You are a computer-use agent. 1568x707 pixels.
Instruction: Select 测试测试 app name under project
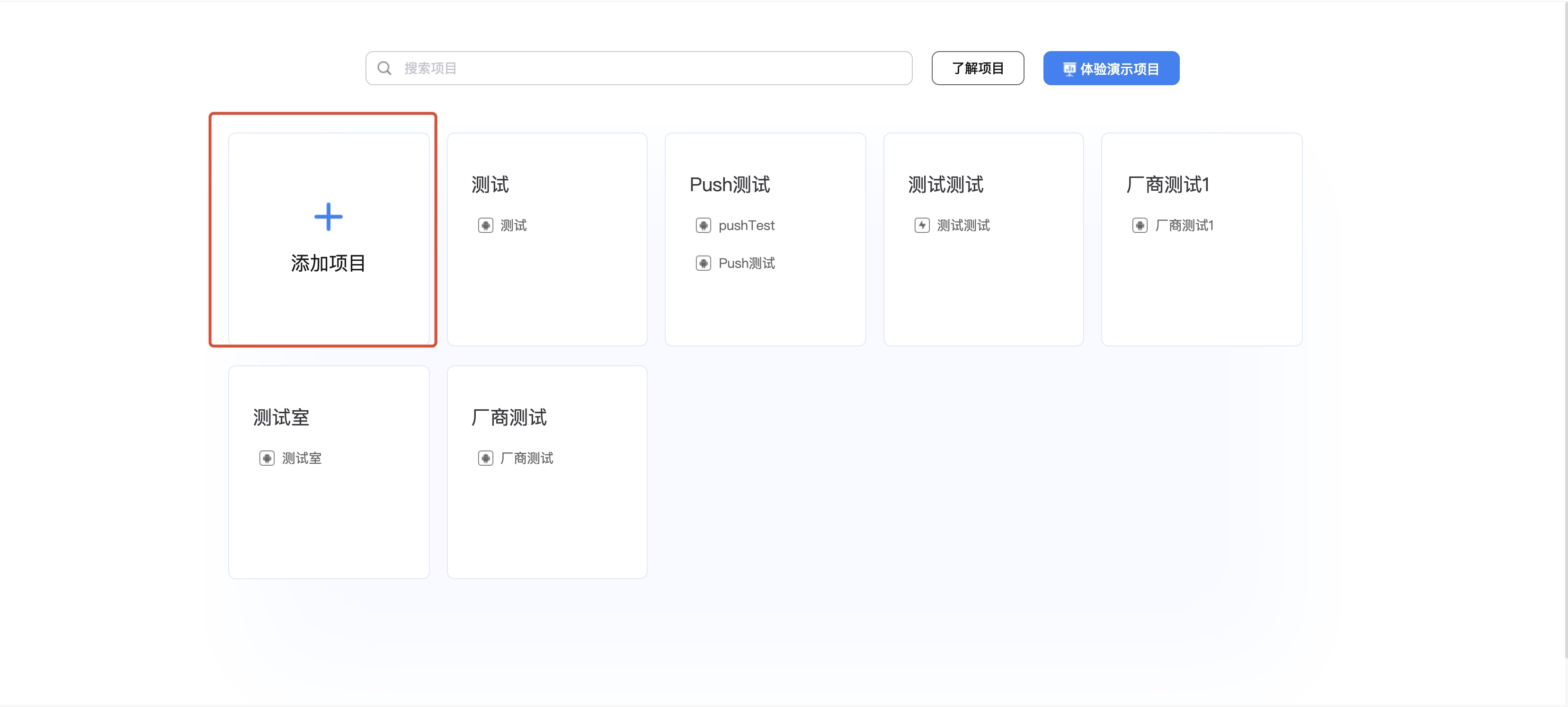point(963,226)
